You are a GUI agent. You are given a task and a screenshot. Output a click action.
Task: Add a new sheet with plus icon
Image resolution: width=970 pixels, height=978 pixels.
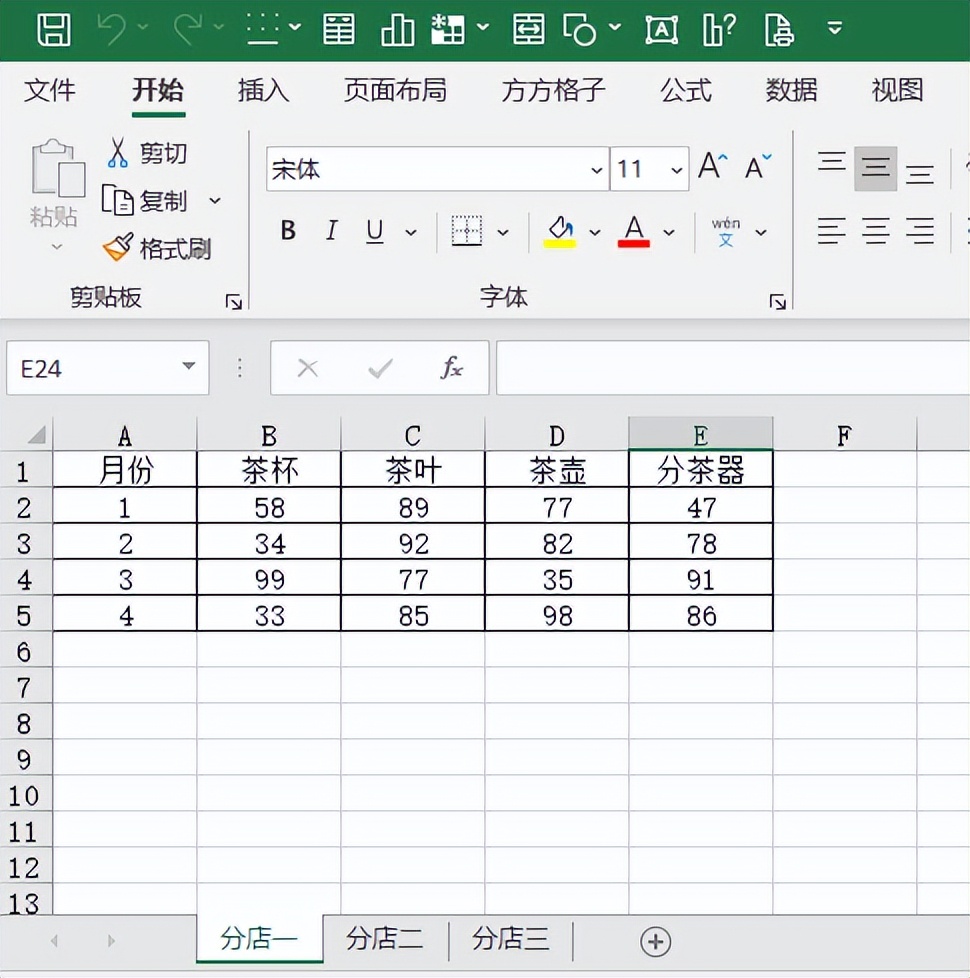point(655,941)
